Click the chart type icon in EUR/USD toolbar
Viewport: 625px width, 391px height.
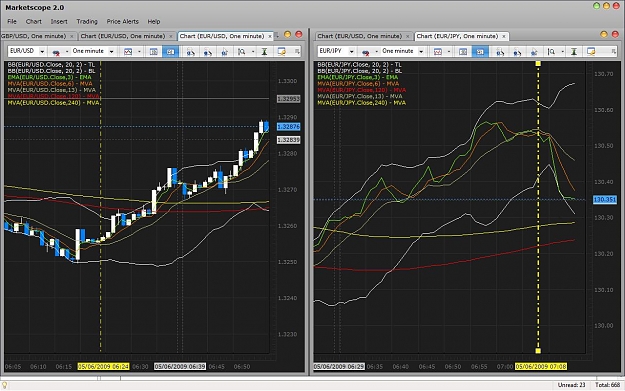pyautogui.click(x=128, y=52)
